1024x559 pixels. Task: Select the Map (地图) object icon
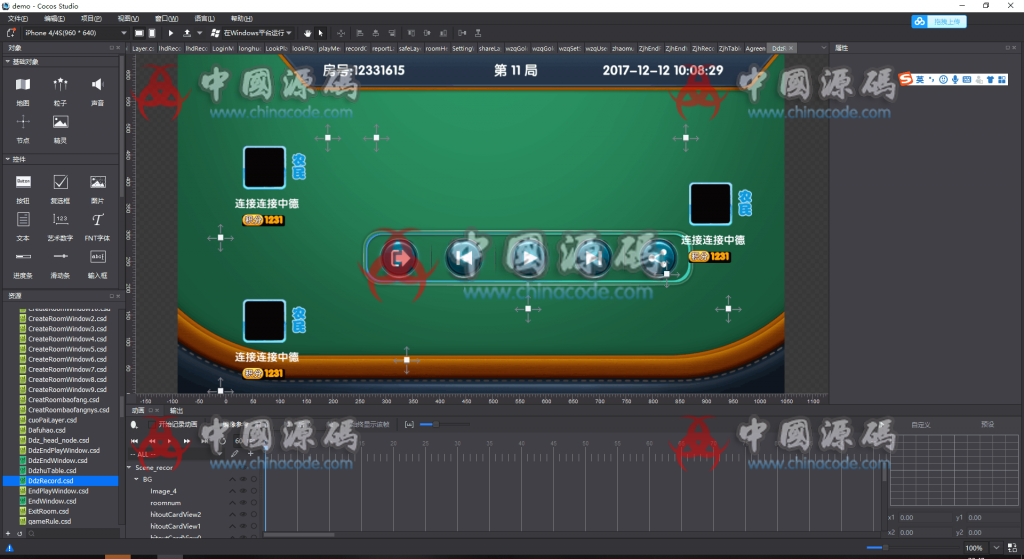click(23, 85)
